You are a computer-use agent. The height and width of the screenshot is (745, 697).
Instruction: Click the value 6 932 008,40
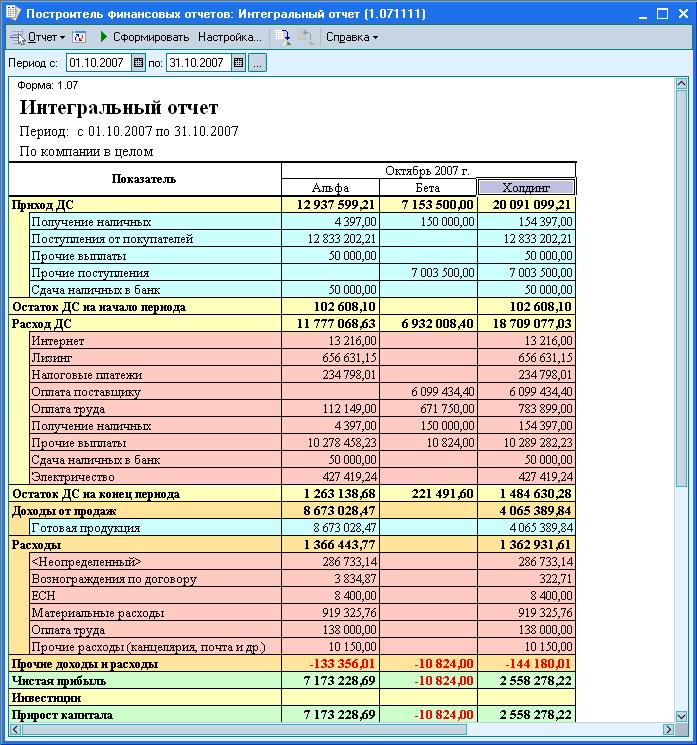(437, 324)
